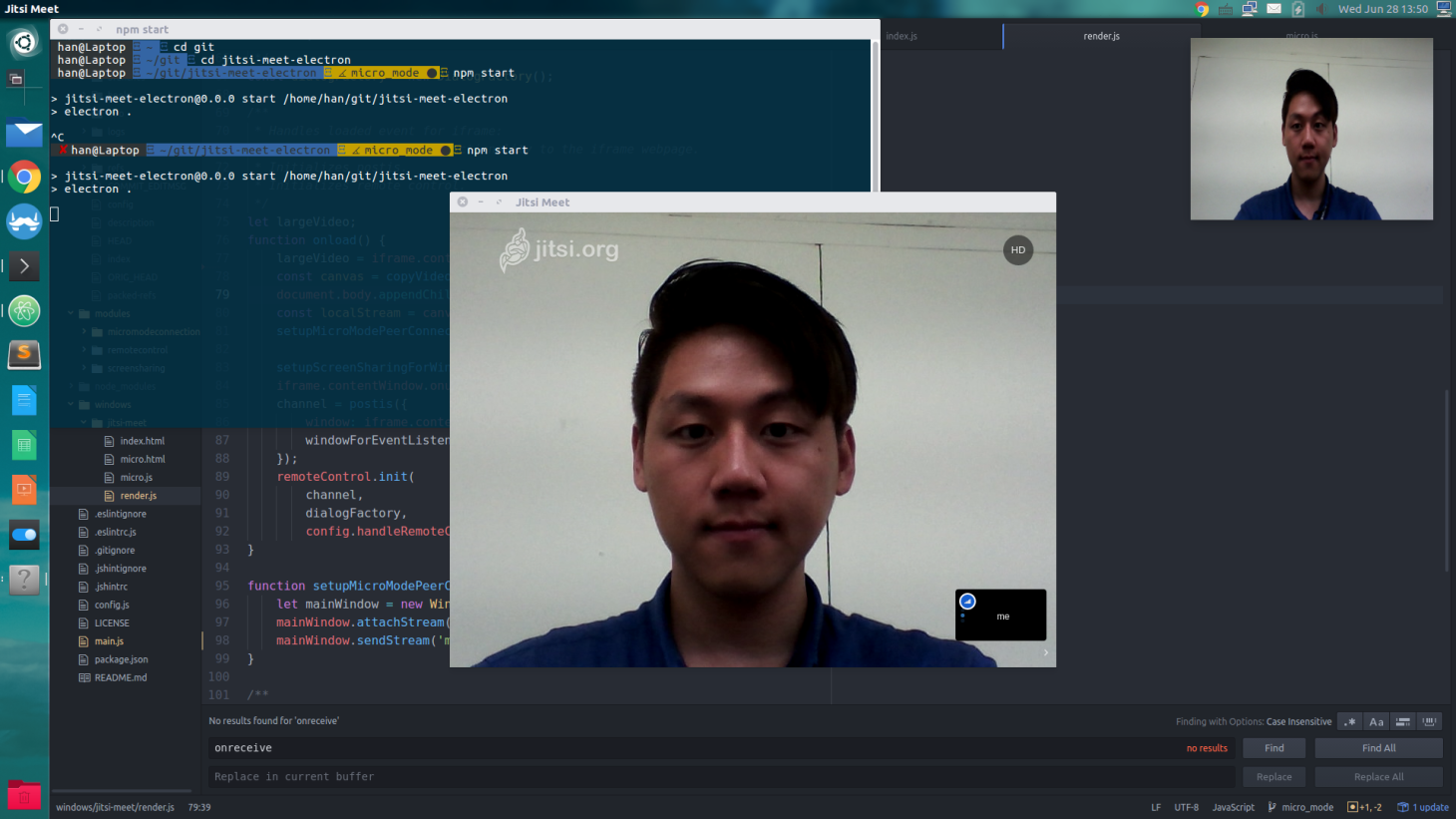Toggle the Jitsi filmstrip chevron arrow
Screen dimensions: 1456x819
1046,652
